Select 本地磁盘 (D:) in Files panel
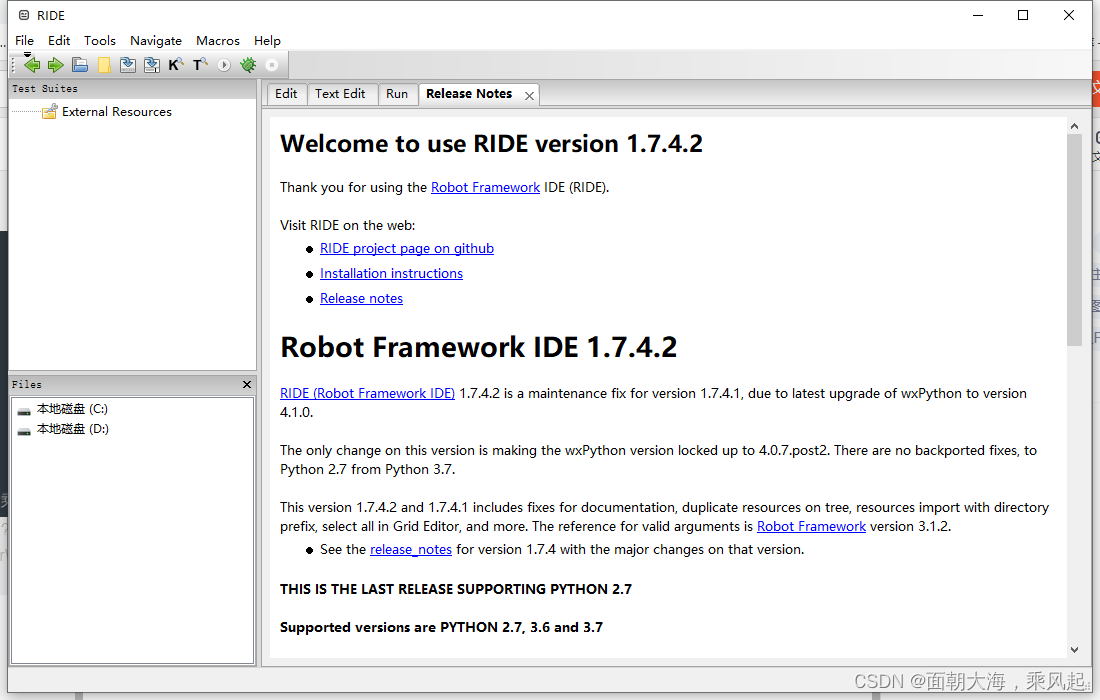Screen dimensions: 1100x700 73,429
